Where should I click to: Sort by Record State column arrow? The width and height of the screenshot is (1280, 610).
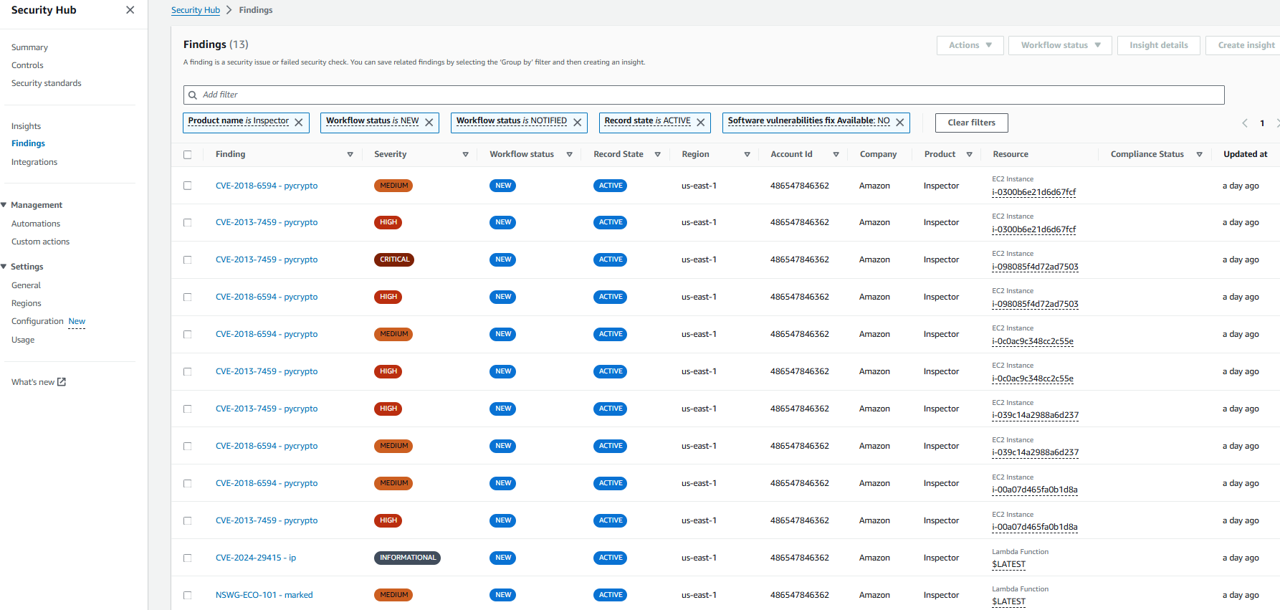657,155
